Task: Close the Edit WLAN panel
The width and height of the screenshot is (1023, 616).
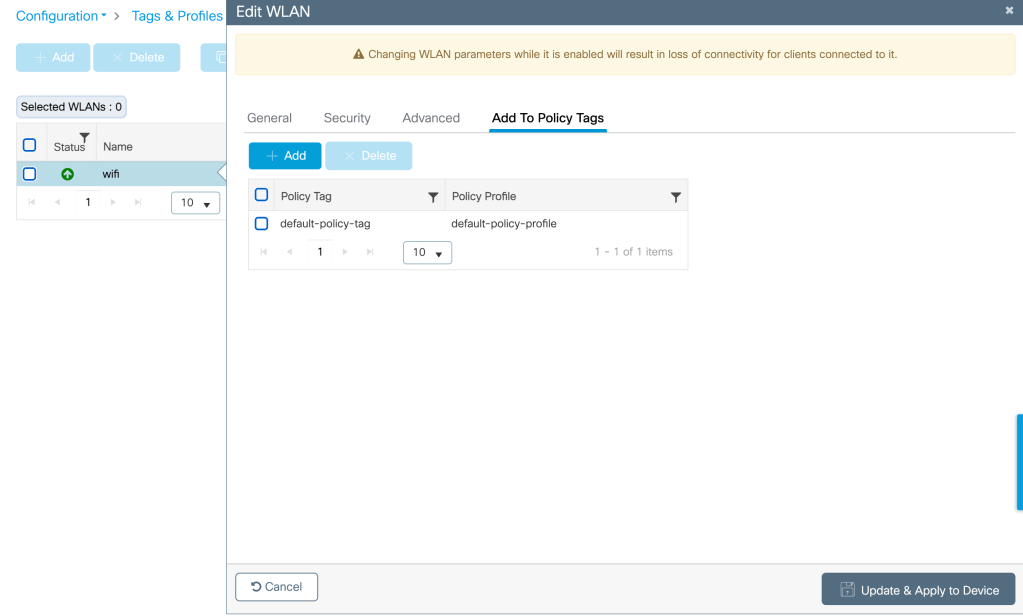Action: [1009, 11]
